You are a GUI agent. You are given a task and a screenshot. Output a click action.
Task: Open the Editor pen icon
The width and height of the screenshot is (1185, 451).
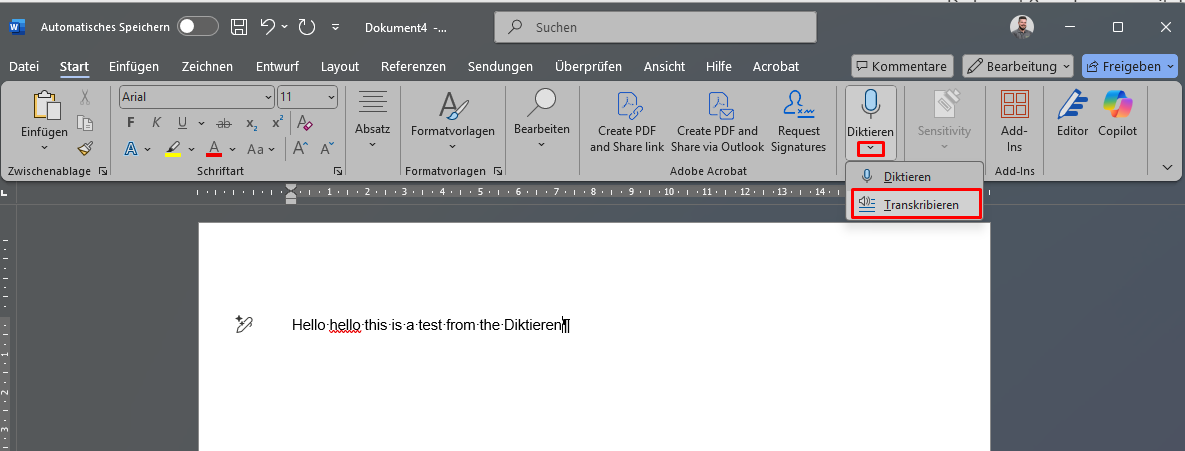coord(1072,113)
